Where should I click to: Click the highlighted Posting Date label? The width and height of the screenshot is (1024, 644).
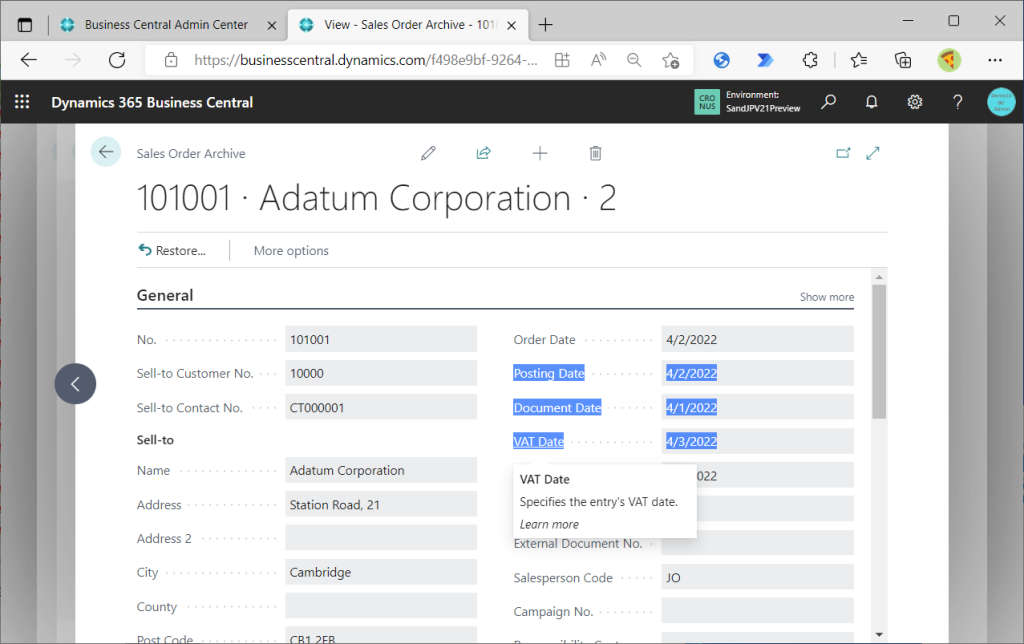(549, 374)
